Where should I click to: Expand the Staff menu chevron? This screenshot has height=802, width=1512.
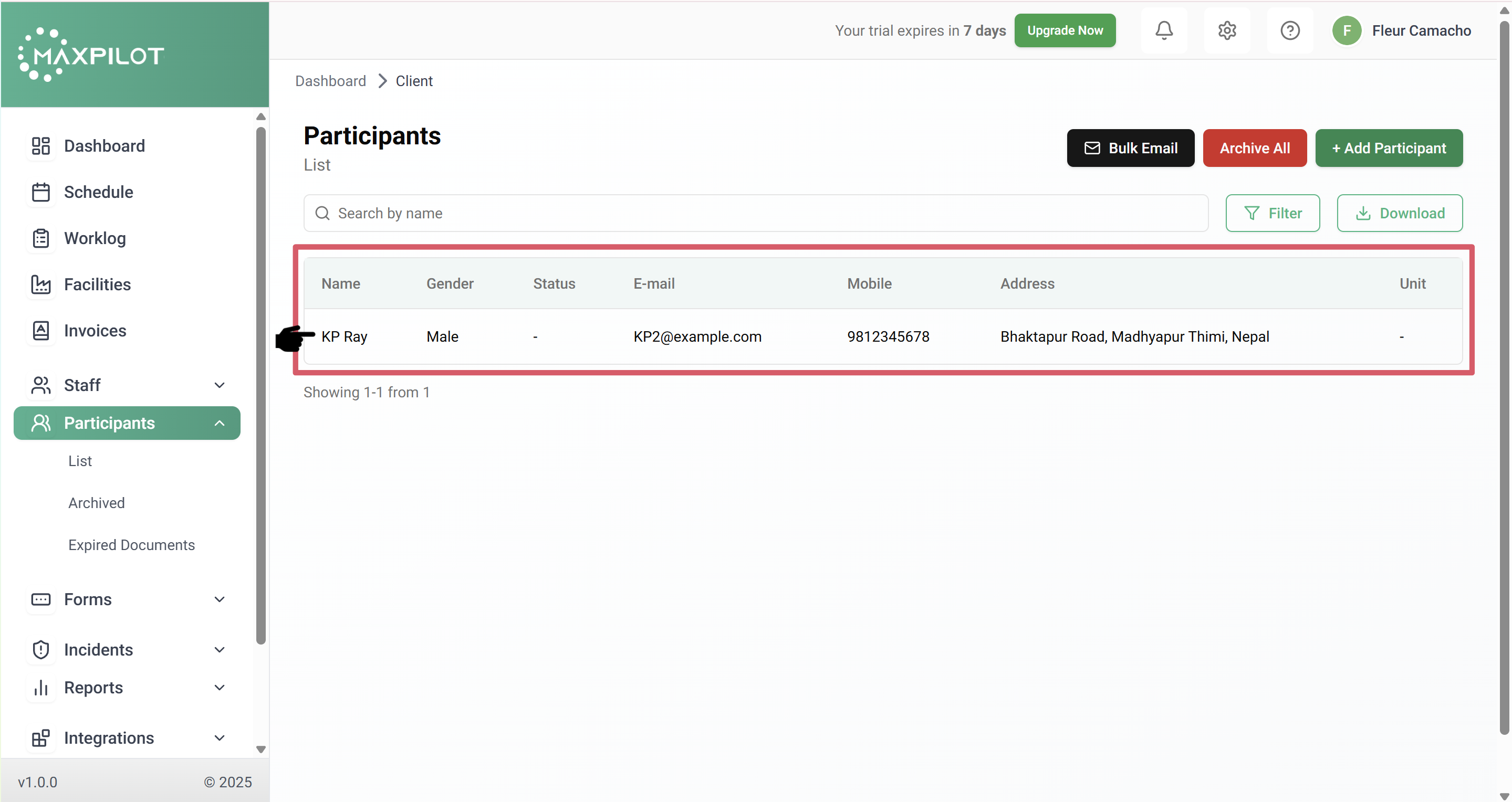220,385
